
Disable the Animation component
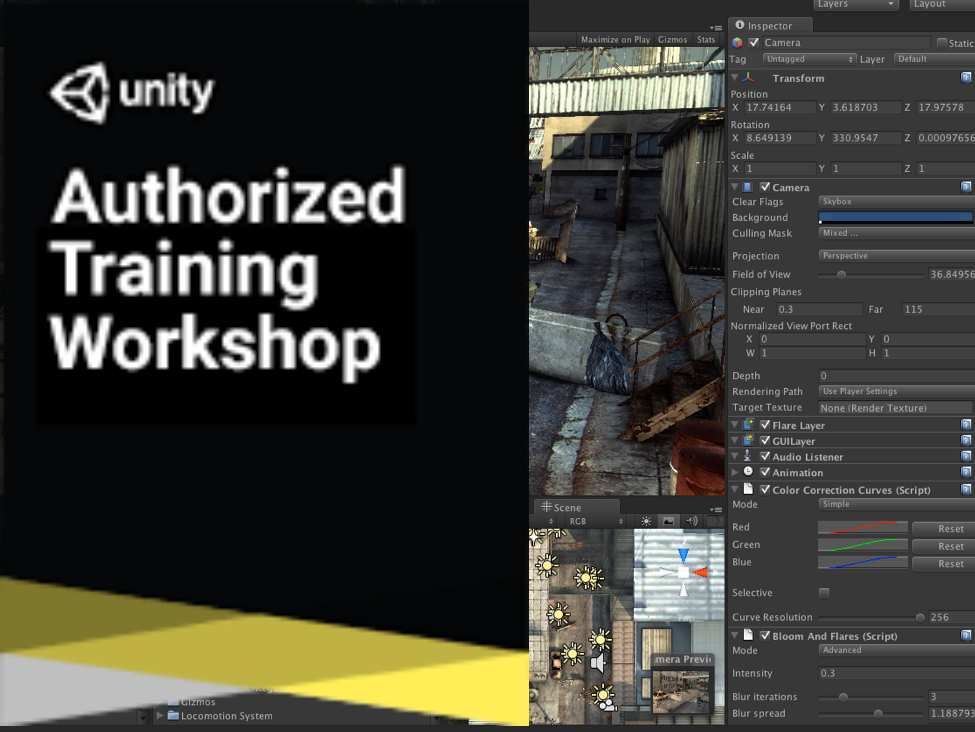tap(765, 473)
